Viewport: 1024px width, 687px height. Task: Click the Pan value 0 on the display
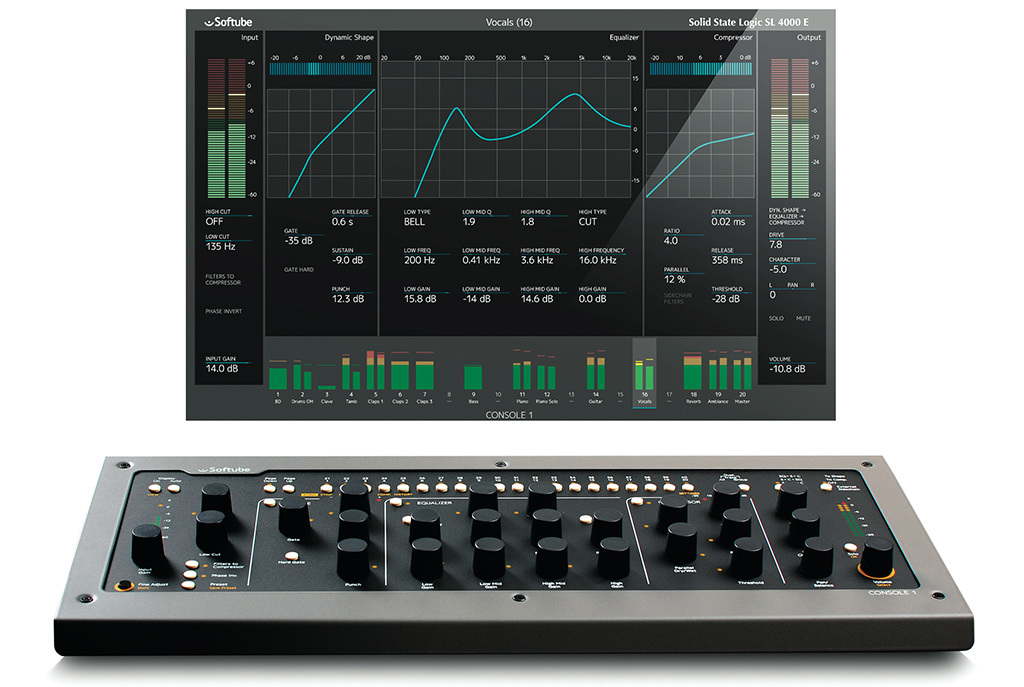773,295
